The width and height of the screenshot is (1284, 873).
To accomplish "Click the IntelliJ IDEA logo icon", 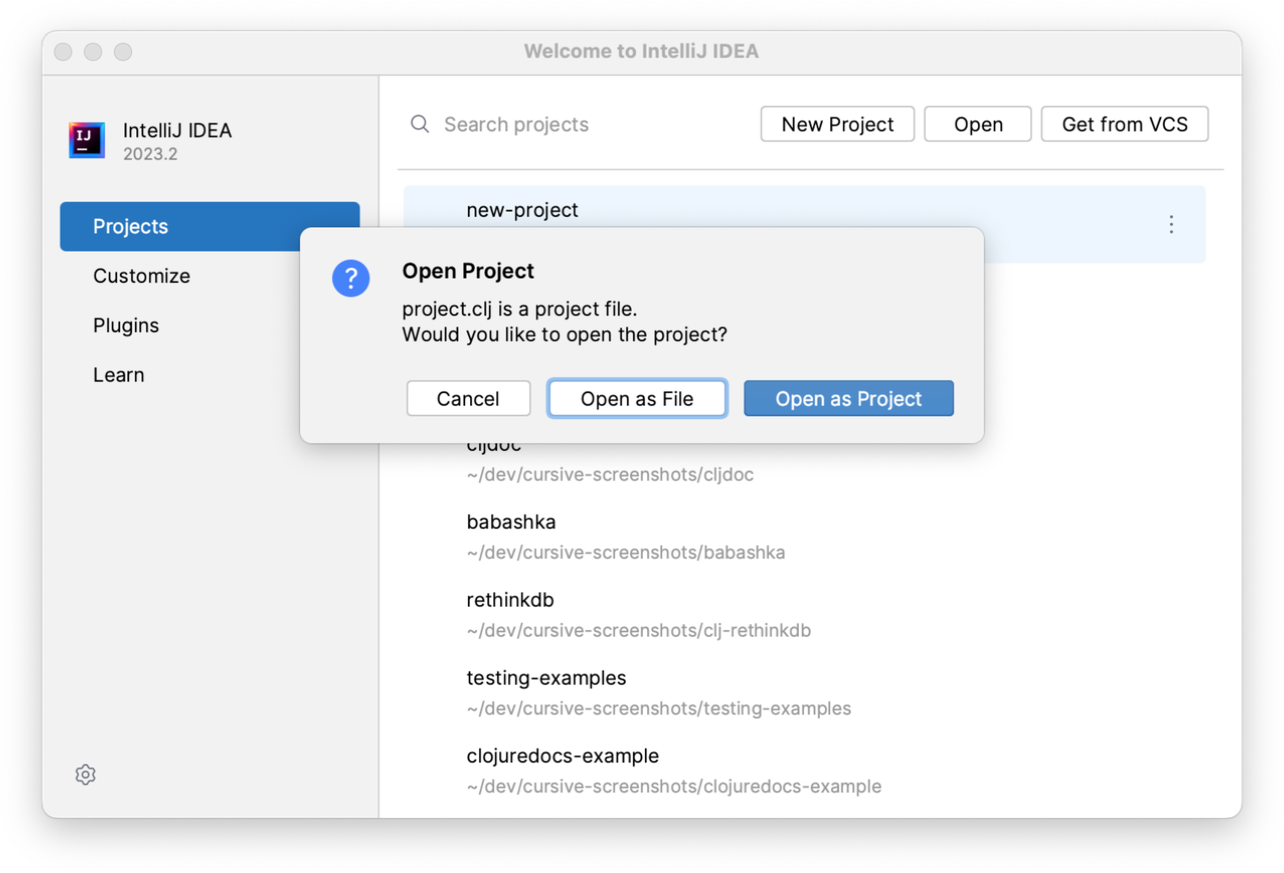I will click(x=87, y=140).
